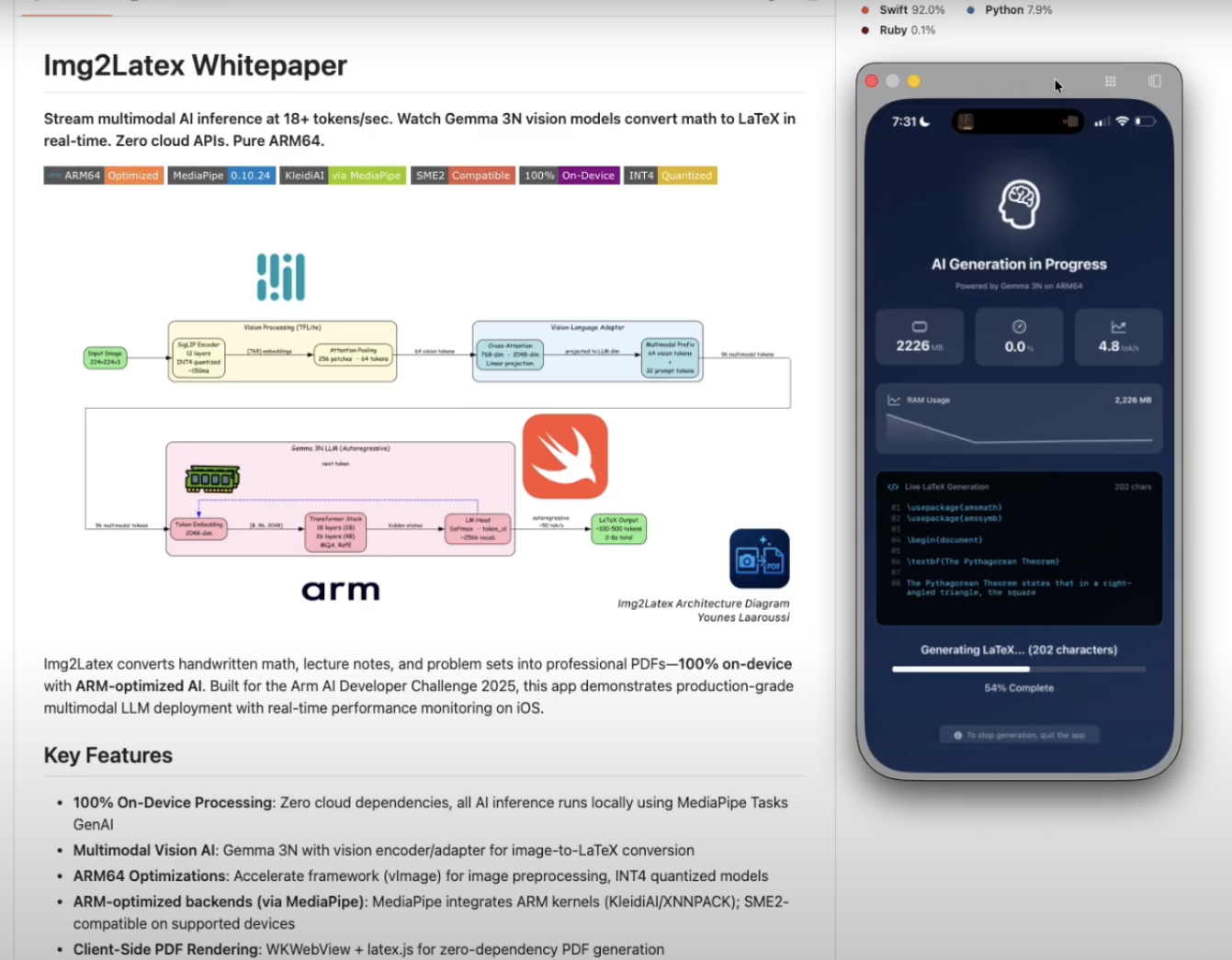Click the MediaPipe 0.10.24 badge
The height and width of the screenshot is (960, 1232).
(221, 175)
